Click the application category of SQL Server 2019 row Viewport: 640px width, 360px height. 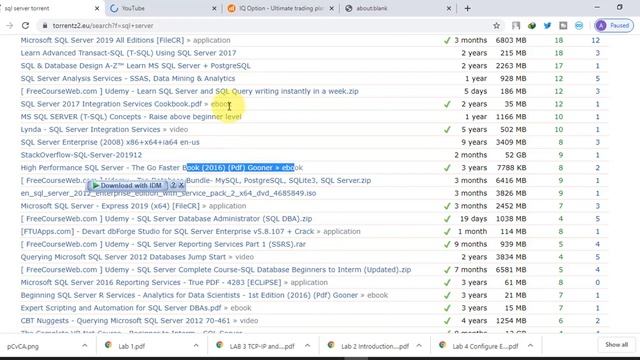(x=211, y=40)
